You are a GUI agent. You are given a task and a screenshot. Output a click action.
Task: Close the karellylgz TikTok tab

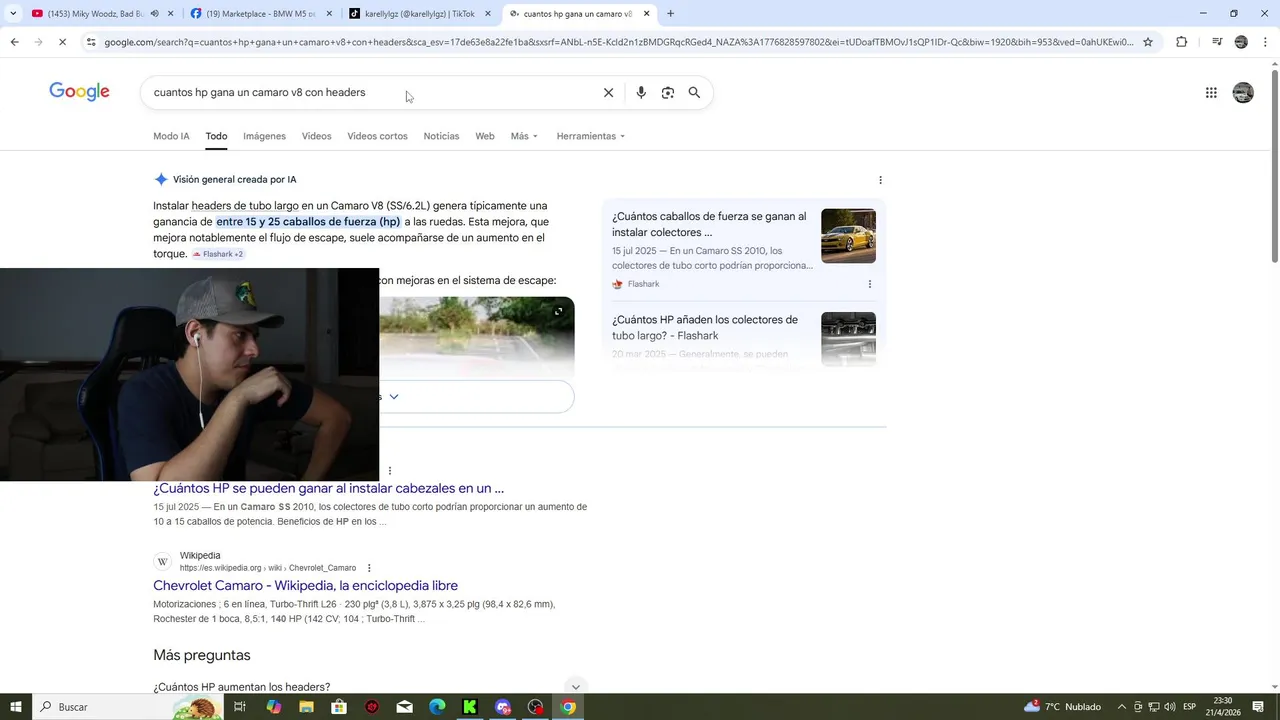coord(488,14)
